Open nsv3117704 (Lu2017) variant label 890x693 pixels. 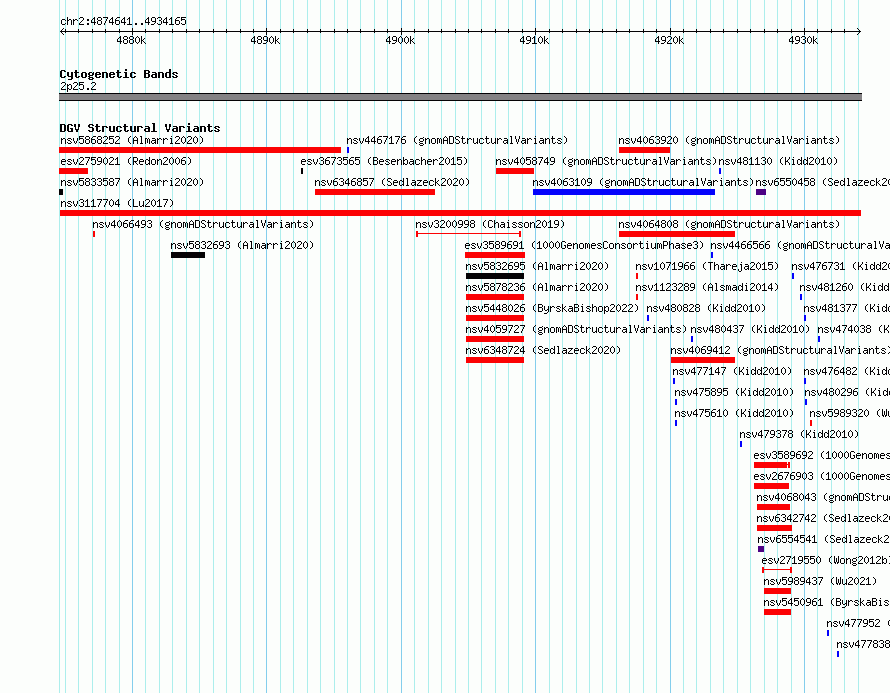(x=117, y=203)
